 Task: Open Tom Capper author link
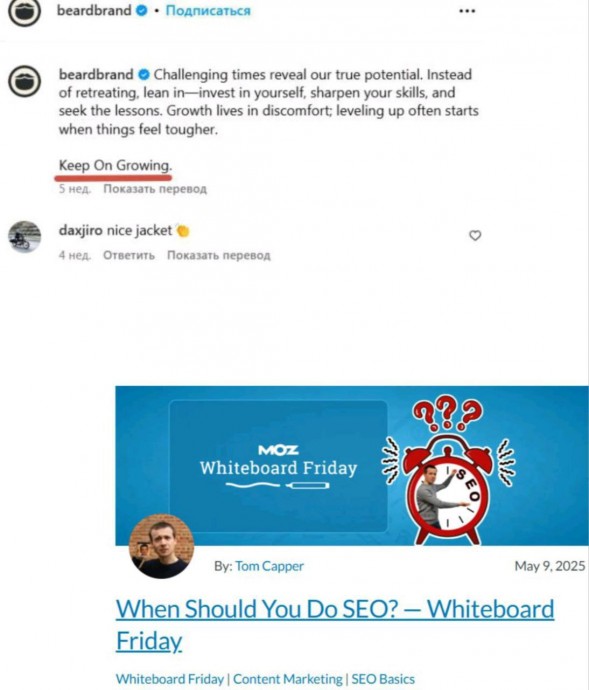pyautogui.click(x=269, y=566)
